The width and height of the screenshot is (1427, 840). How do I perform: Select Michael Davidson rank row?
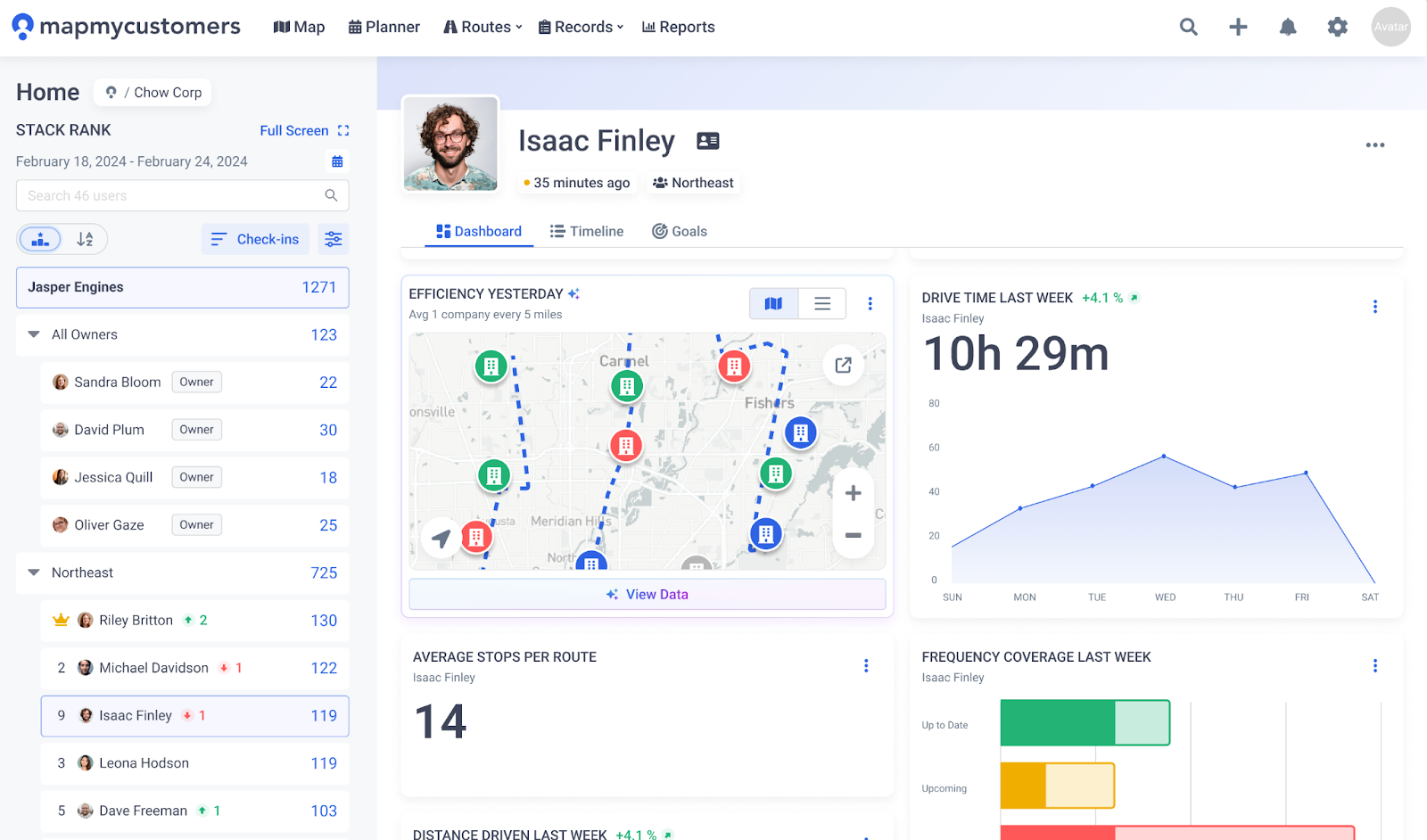click(x=194, y=668)
